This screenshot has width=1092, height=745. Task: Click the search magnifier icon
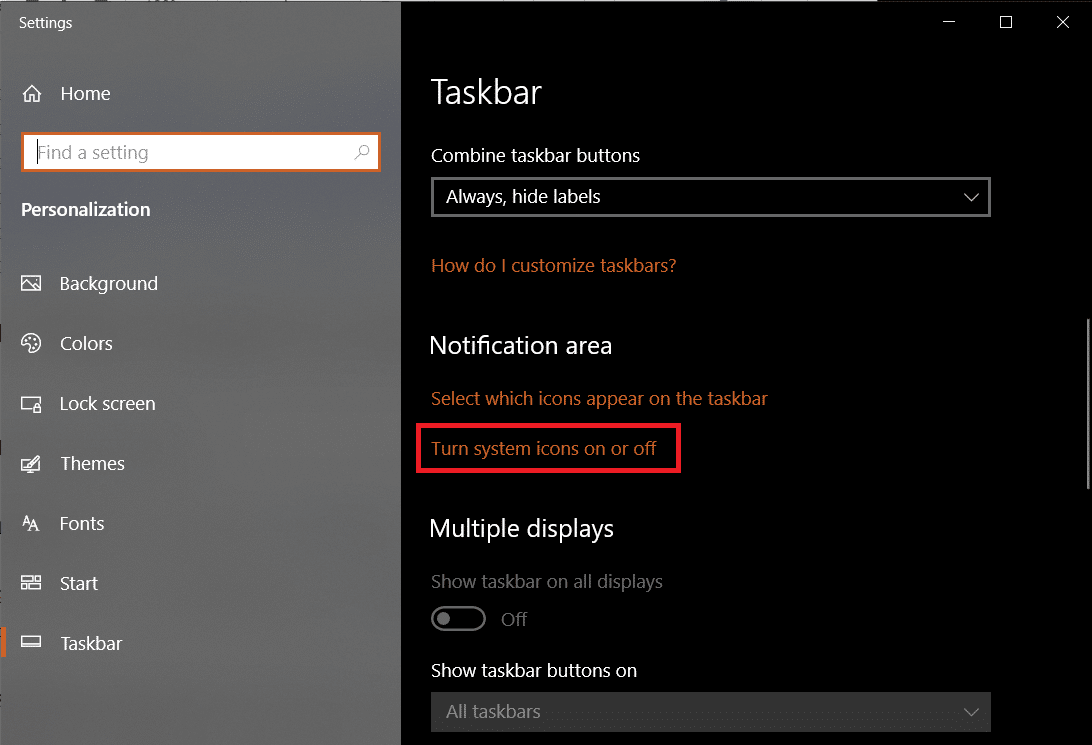coord(362,153)
